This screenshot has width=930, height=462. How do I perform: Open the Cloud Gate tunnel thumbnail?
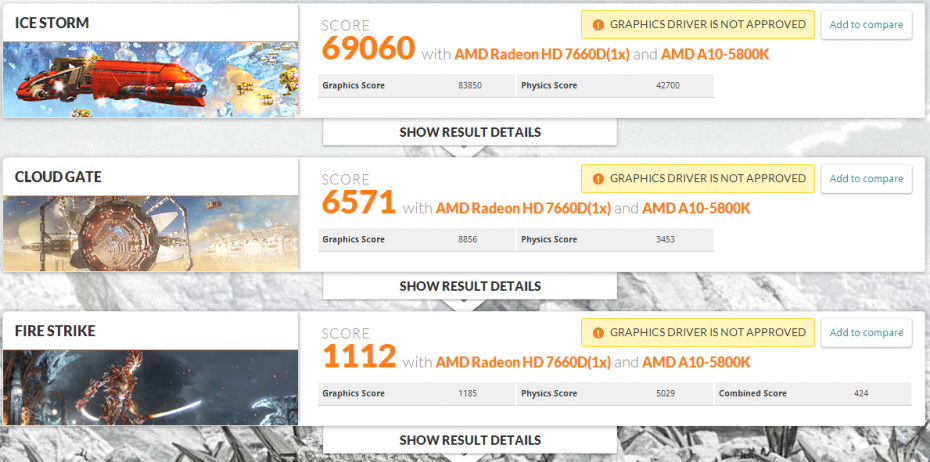(150, 234)
